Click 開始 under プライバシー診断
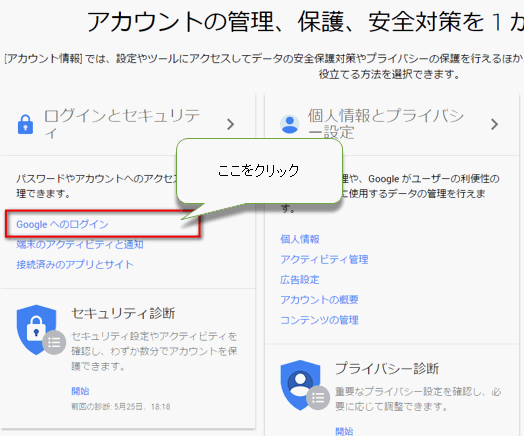Image resolution: width=524 pixels, height=436 pixels. tap(344, 431)
